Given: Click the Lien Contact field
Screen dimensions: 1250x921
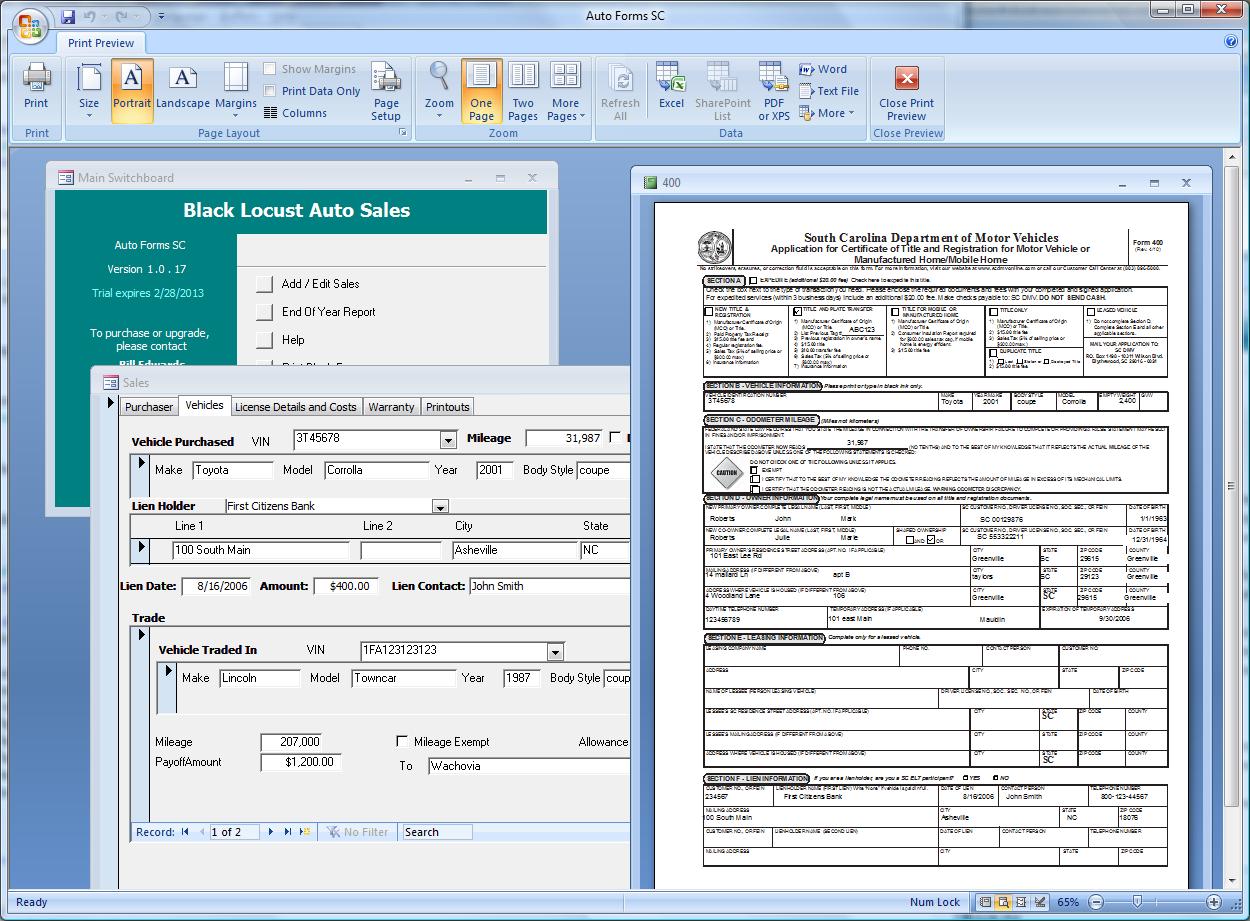Looking at the screenshot, I should click(x=549, y=586).
